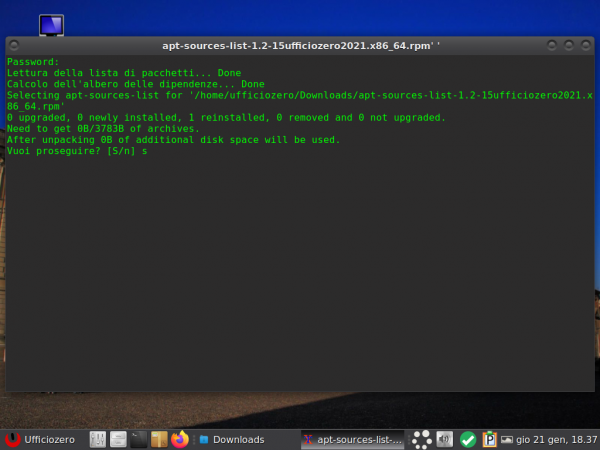Select the apt-sources-list taskbar entry

[x=353, y=440]
